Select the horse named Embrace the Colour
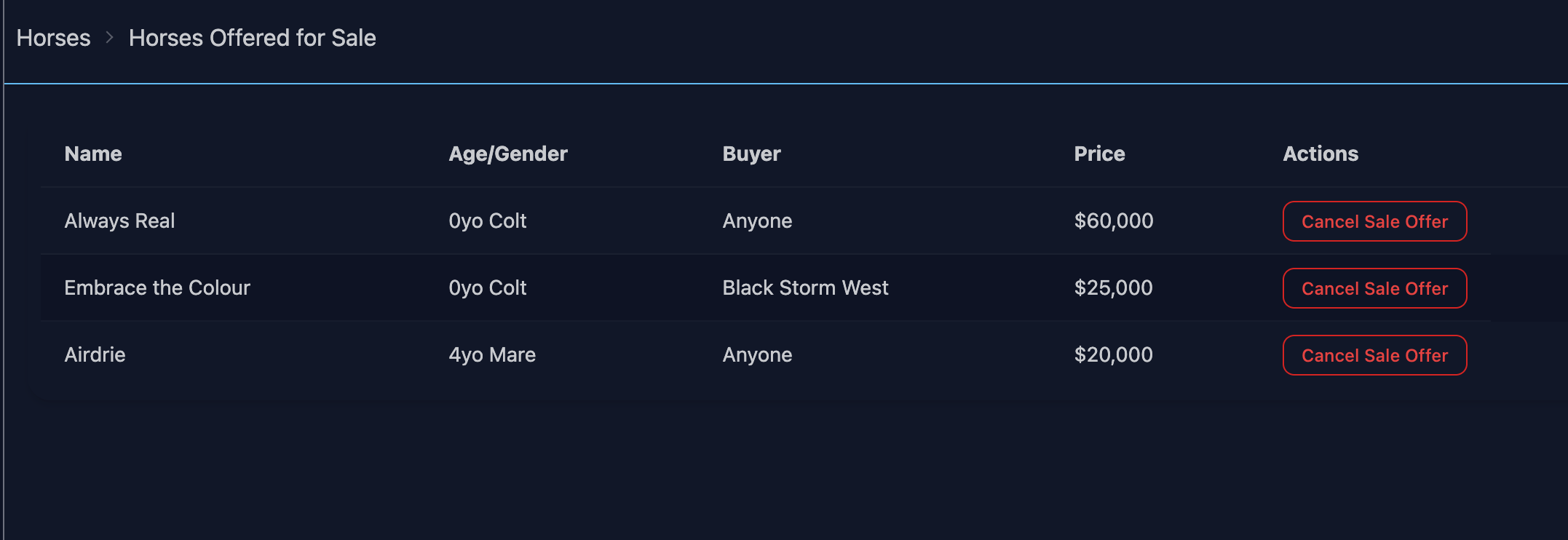Viewport: 1568px width, 540px height. pos(157,287)
